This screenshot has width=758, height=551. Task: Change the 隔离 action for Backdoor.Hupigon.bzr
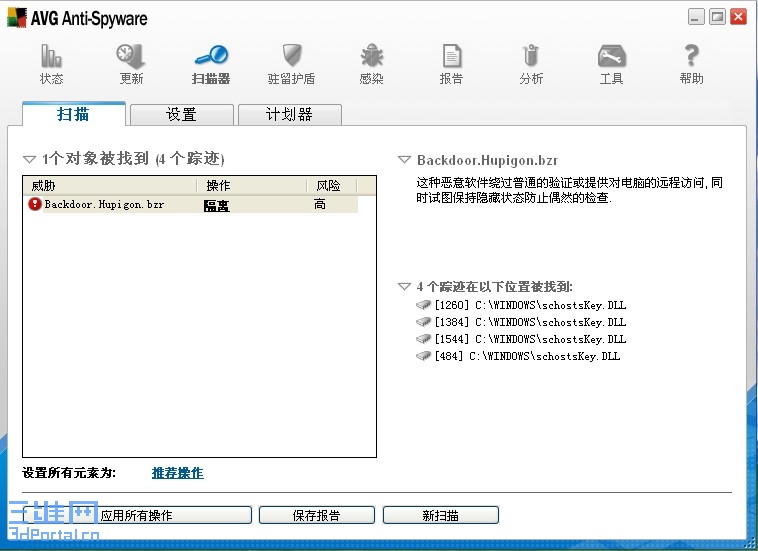click(216, 205)
